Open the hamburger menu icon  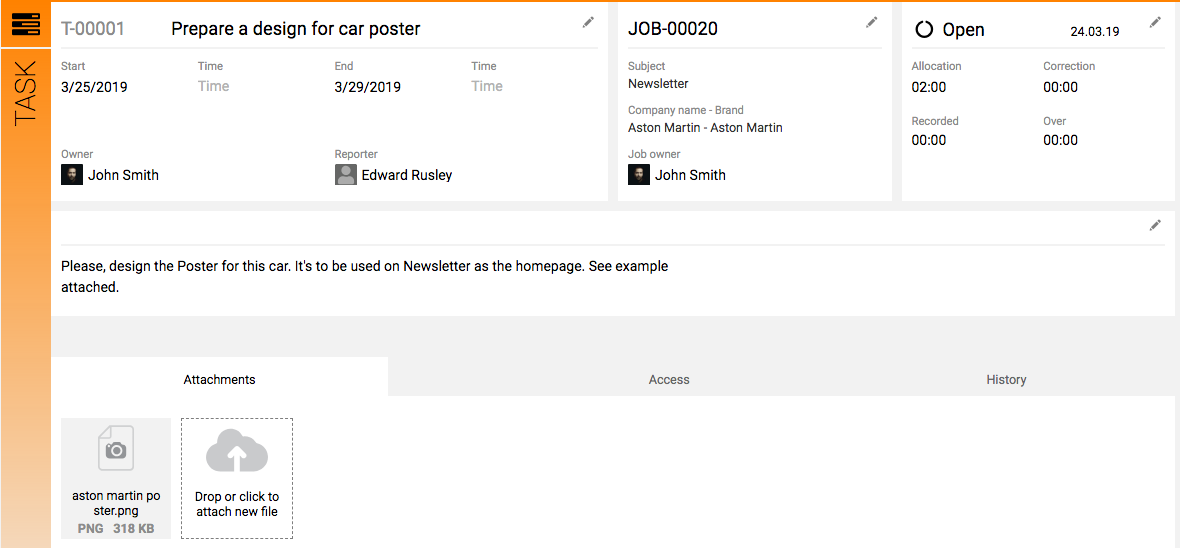pos(26,25)
